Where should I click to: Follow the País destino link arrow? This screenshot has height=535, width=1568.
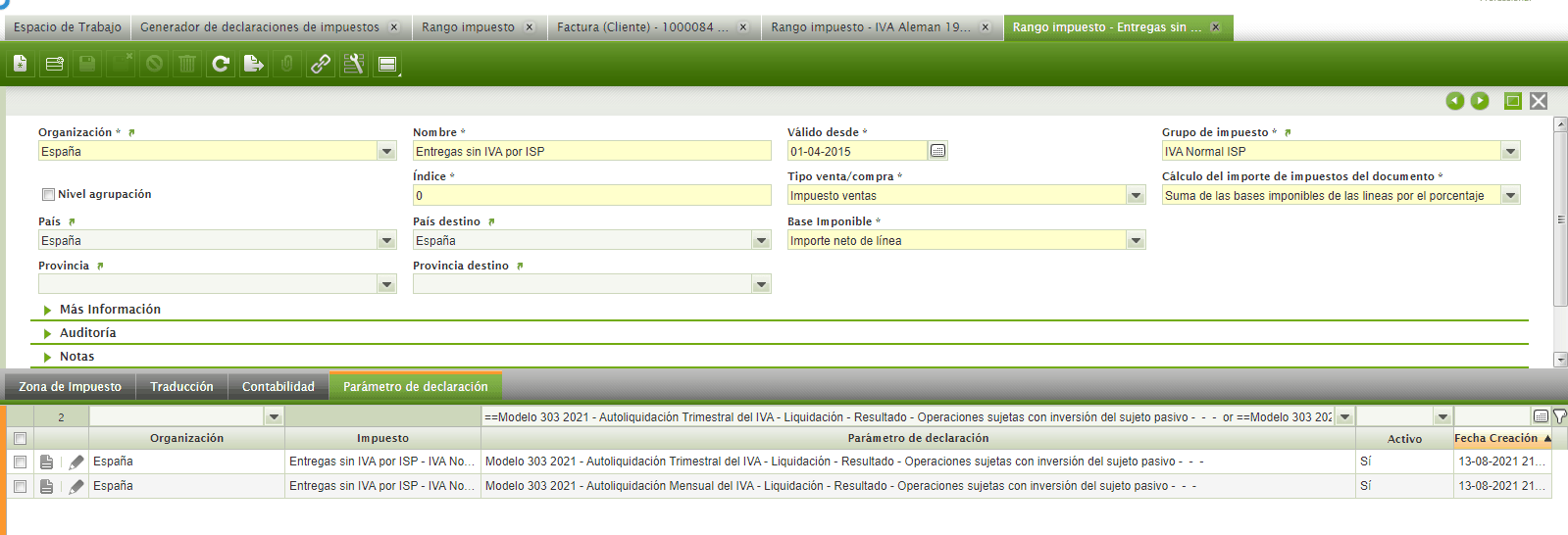coord(491,222)
